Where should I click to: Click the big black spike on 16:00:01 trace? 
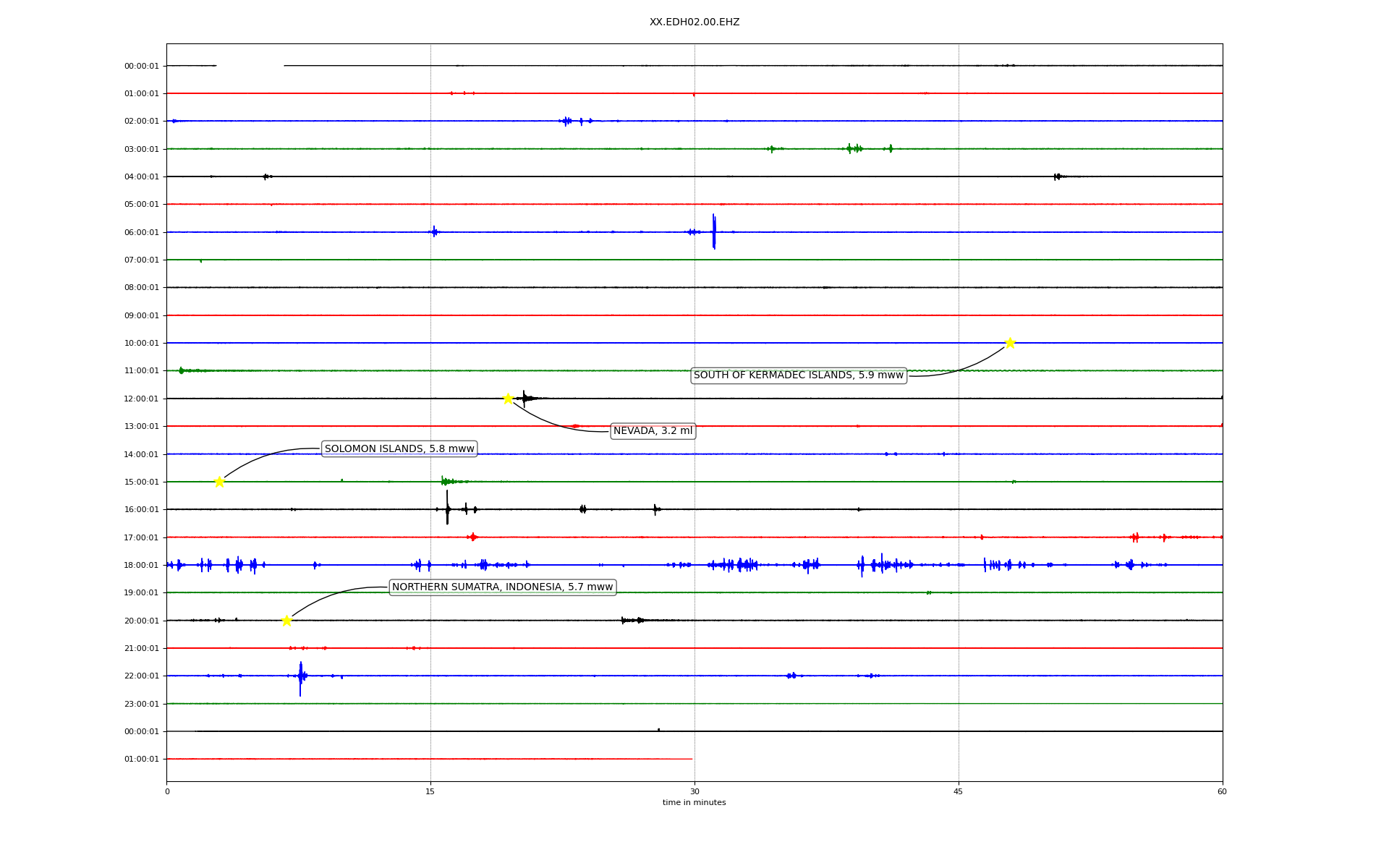pyautogui.click(x=447, y=508)
